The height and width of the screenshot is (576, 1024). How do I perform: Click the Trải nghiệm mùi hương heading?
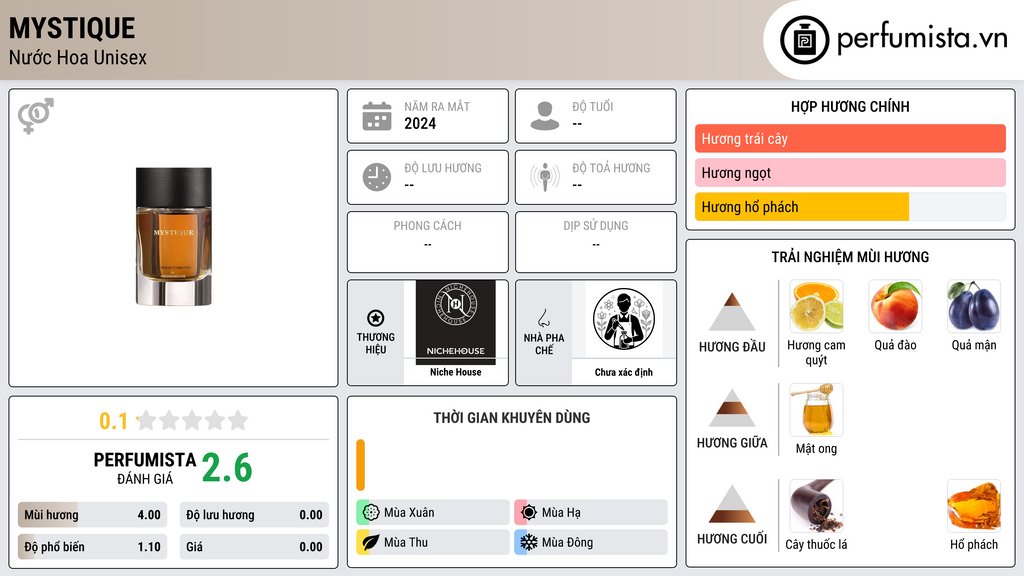[850, 257]
